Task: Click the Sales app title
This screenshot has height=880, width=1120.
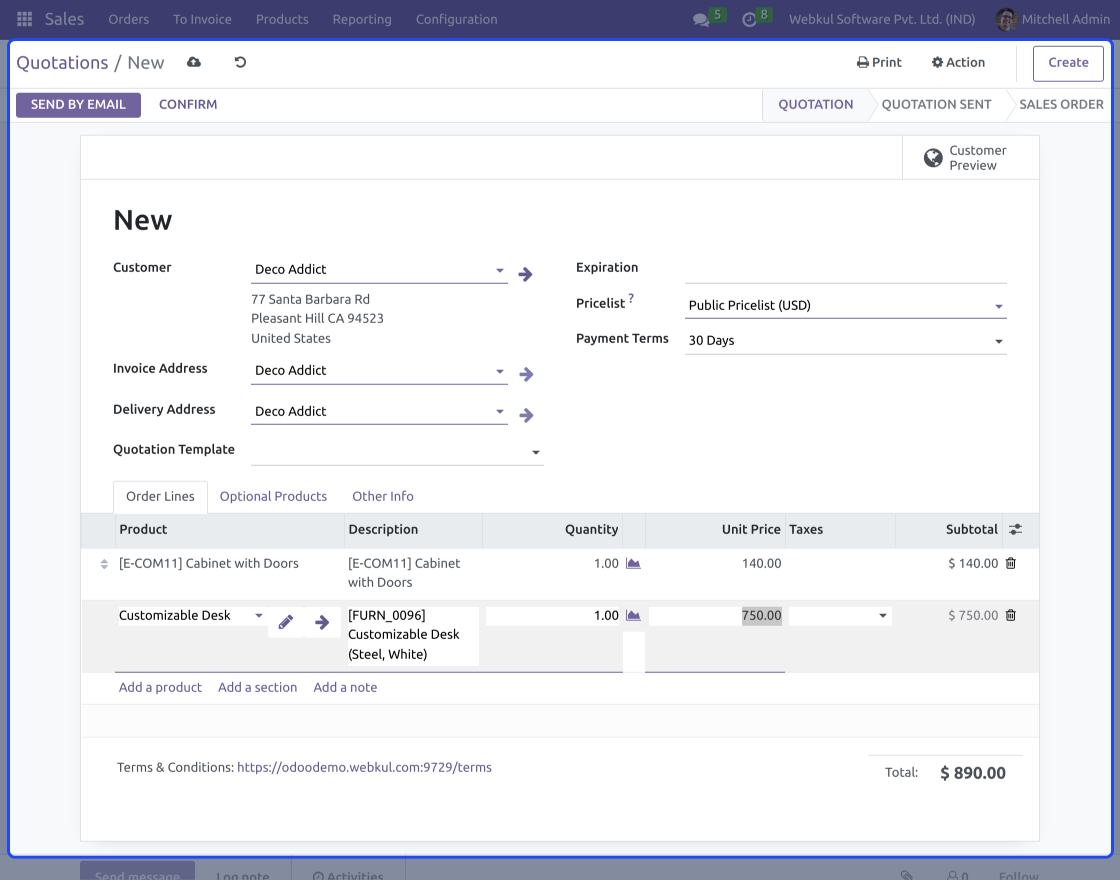Action: (x=64, y=19)
